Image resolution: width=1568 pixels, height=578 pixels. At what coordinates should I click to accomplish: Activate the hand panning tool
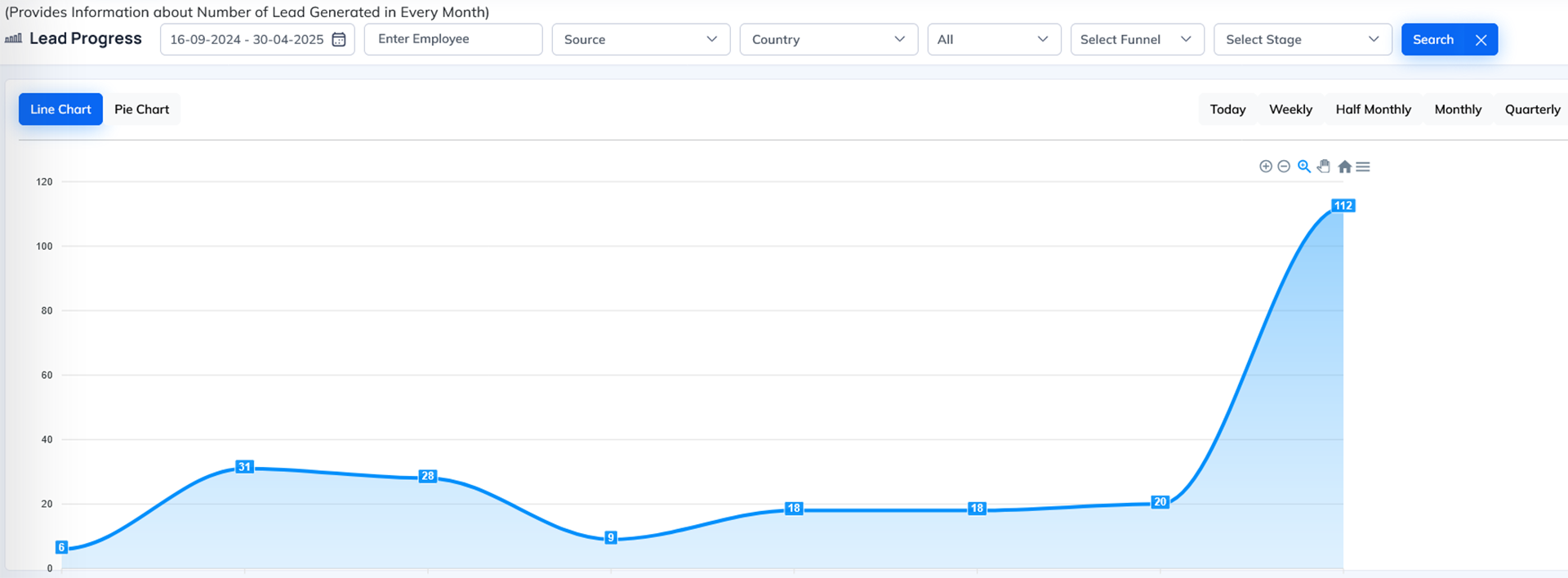pos(1324,167)
